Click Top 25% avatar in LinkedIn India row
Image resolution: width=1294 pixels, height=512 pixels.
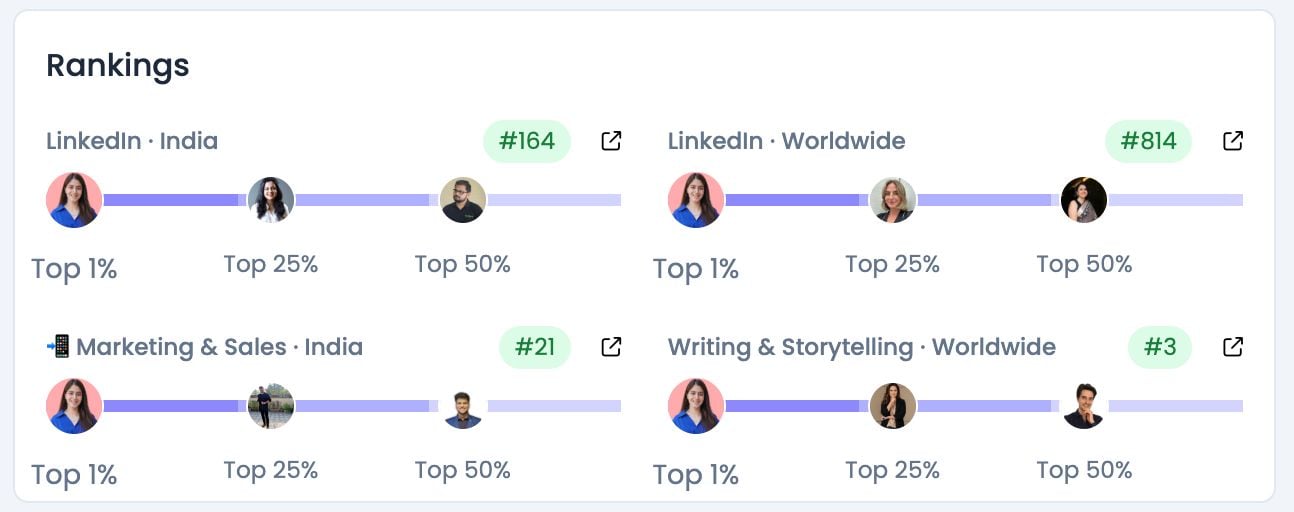(x=271, y=200)
